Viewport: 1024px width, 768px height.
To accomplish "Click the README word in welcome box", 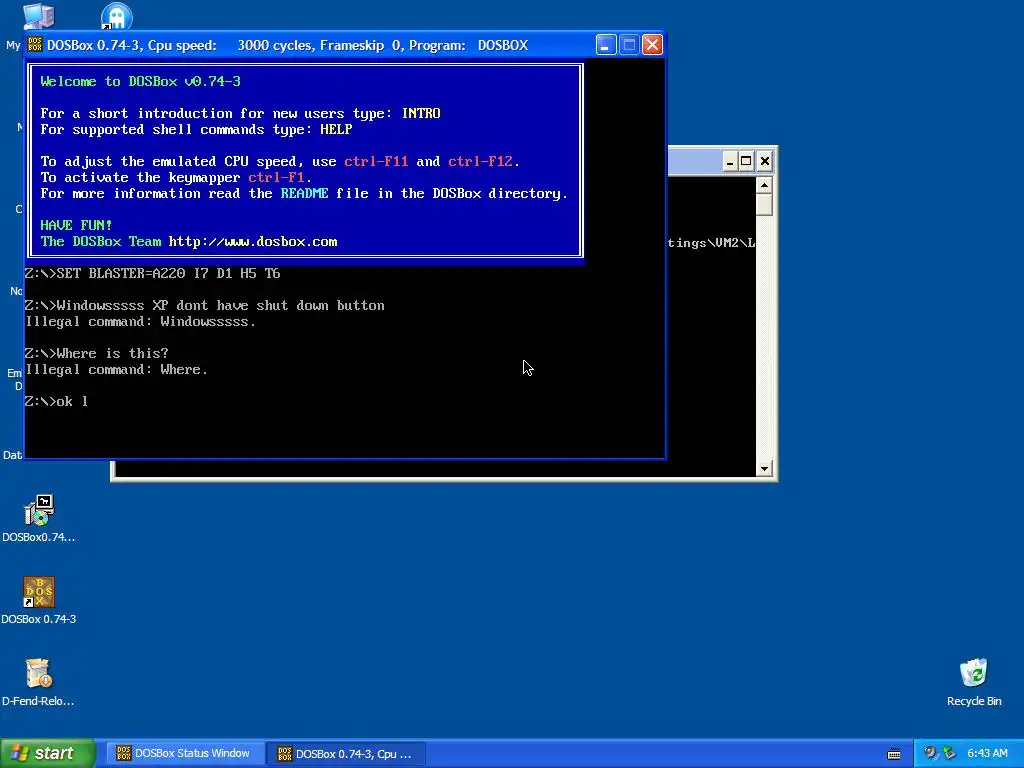I will 304,193.
